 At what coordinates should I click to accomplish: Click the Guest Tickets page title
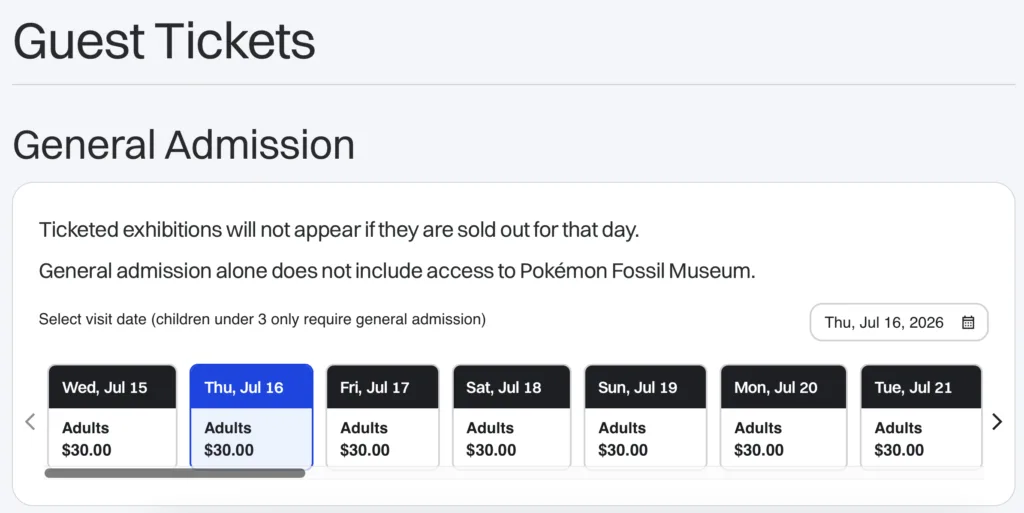click(x=164, y=41)
